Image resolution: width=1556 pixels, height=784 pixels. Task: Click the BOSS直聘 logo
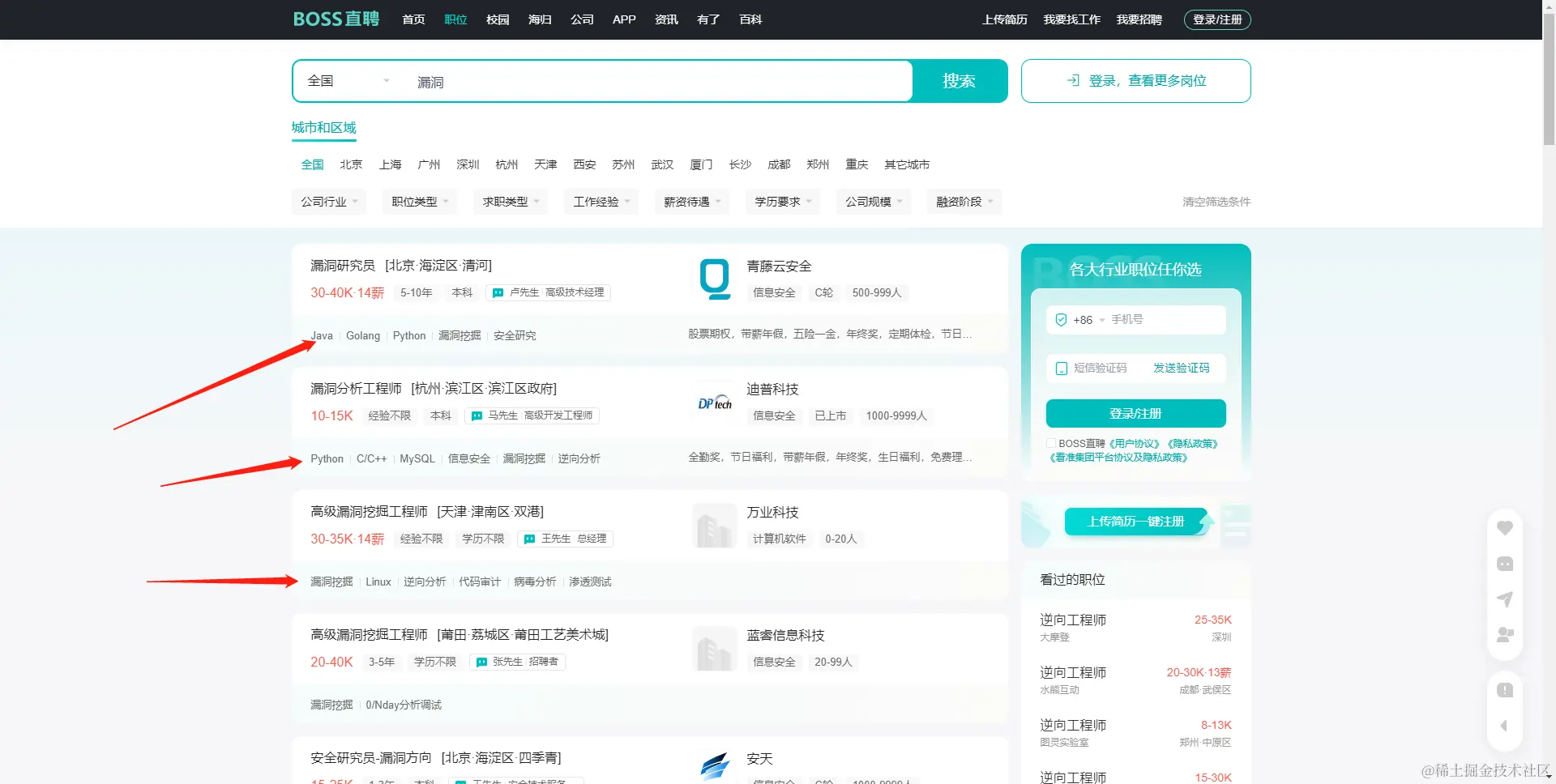tap(336, 19)
